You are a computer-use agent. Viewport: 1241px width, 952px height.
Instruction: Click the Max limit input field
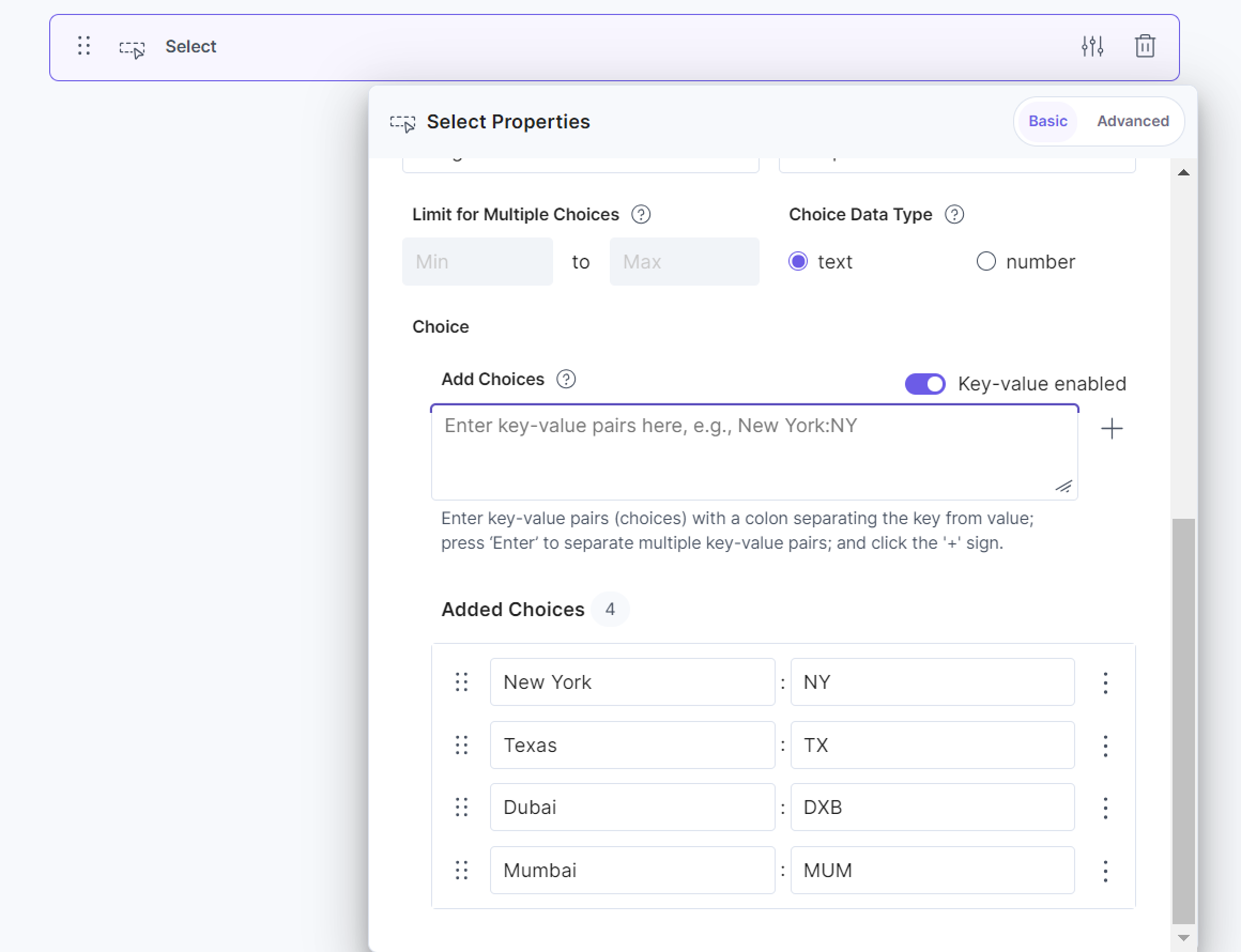click(684, 262)
